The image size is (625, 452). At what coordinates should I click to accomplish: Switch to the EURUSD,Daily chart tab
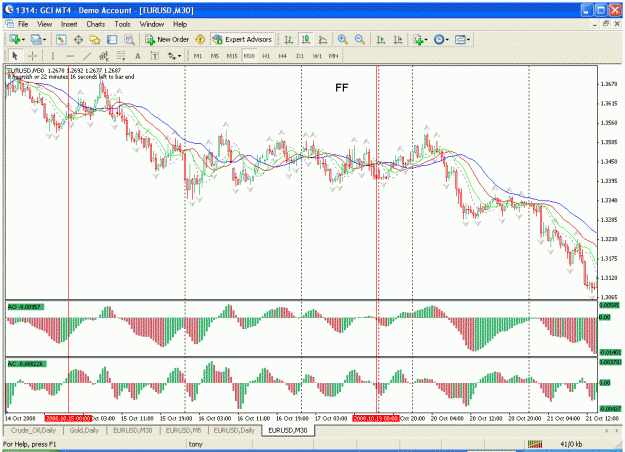[234, 430]
